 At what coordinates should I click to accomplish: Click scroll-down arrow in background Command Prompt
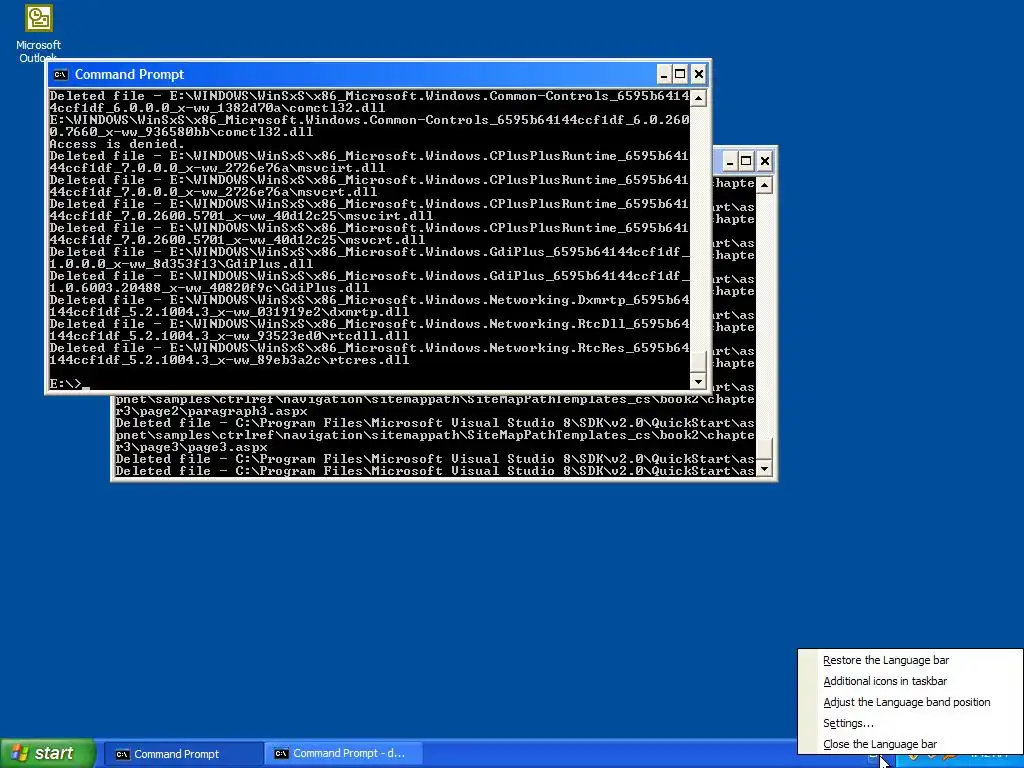coord(764,469)
